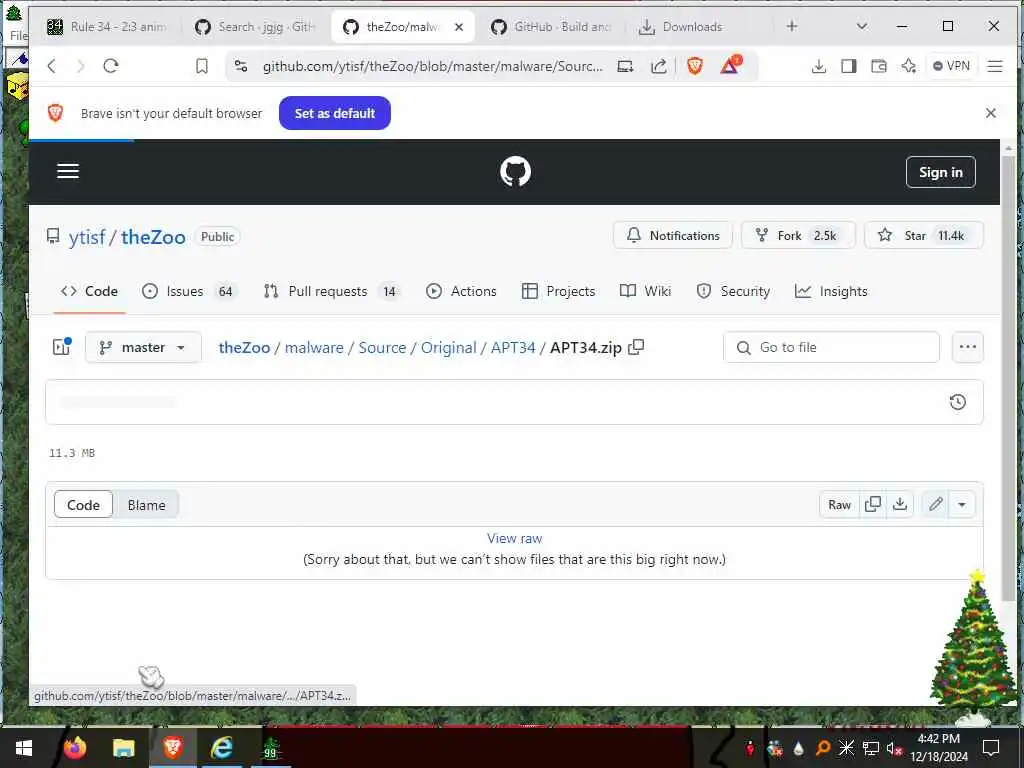The width and height of the screenshot is (1024, 768).
Task: Switch to Code view
Action: point(84,505)
